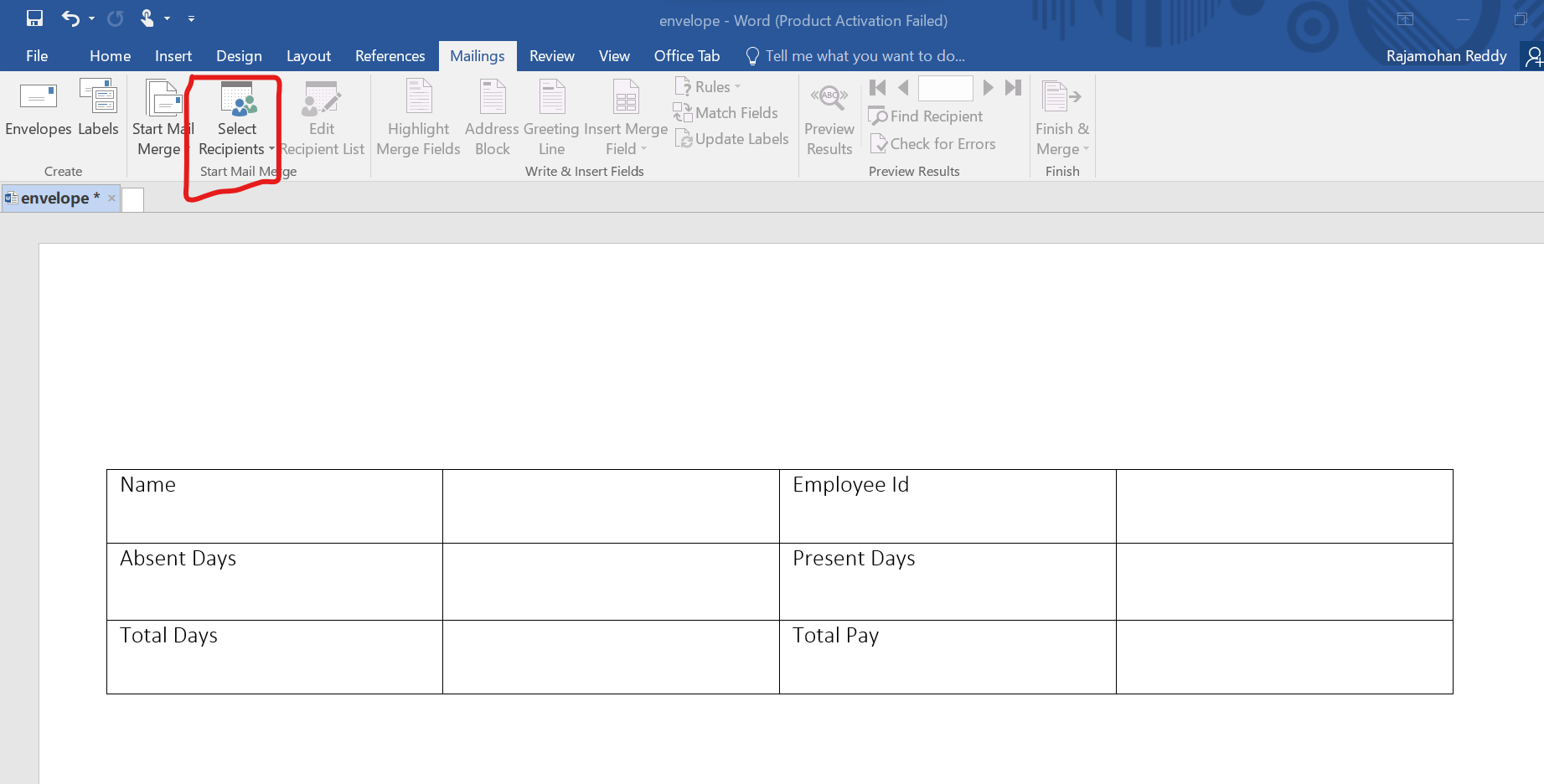
Task: Go to the first record arrow
Action: tap(877, 87)
